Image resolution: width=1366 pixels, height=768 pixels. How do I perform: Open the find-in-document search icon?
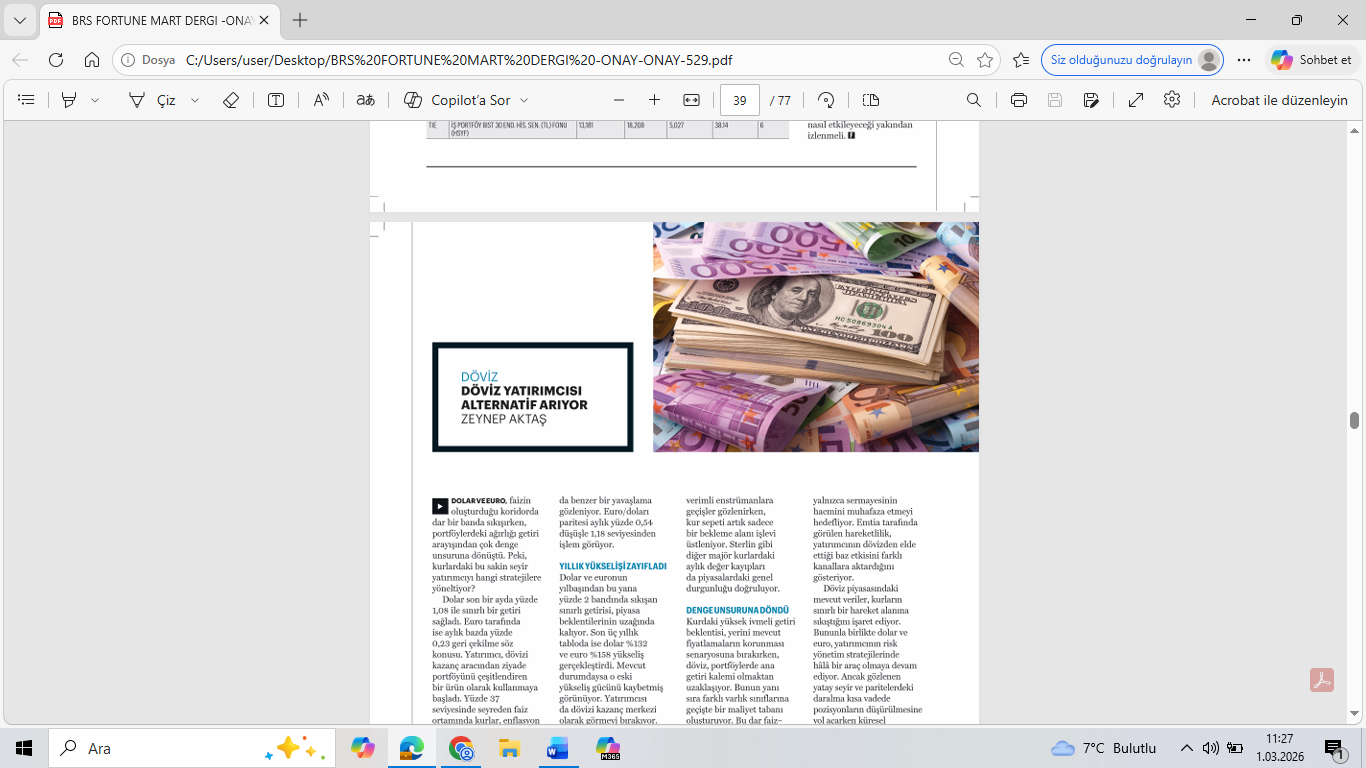973,100
